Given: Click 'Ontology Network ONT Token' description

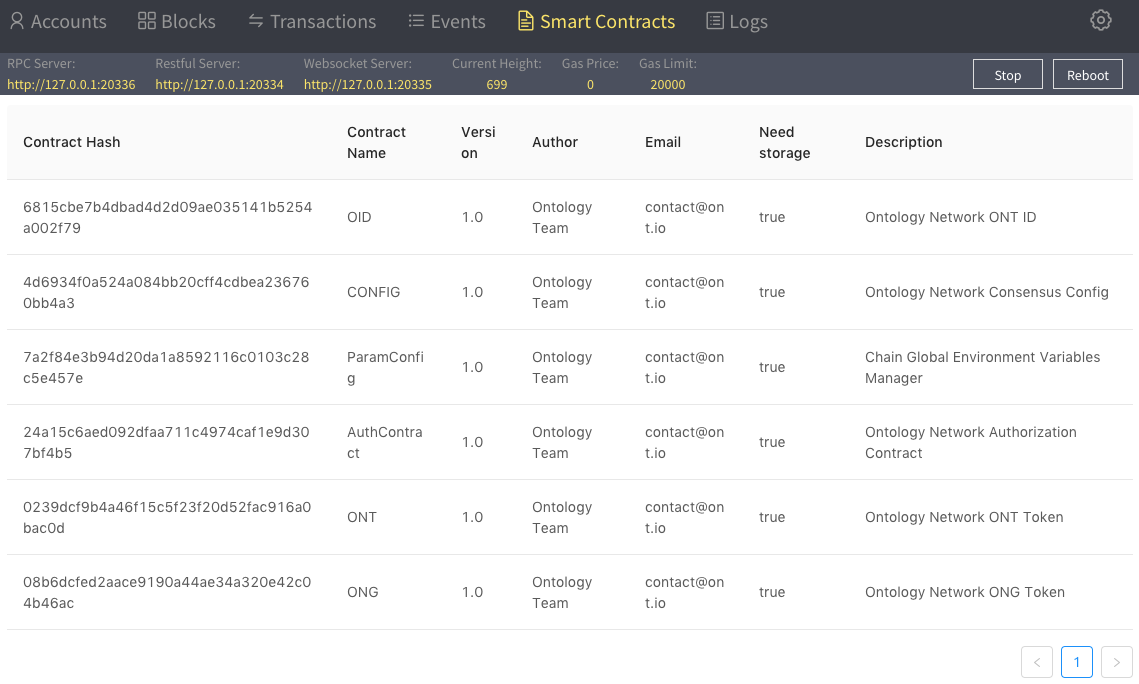Looking at the screenshot, I should point(964,517).
